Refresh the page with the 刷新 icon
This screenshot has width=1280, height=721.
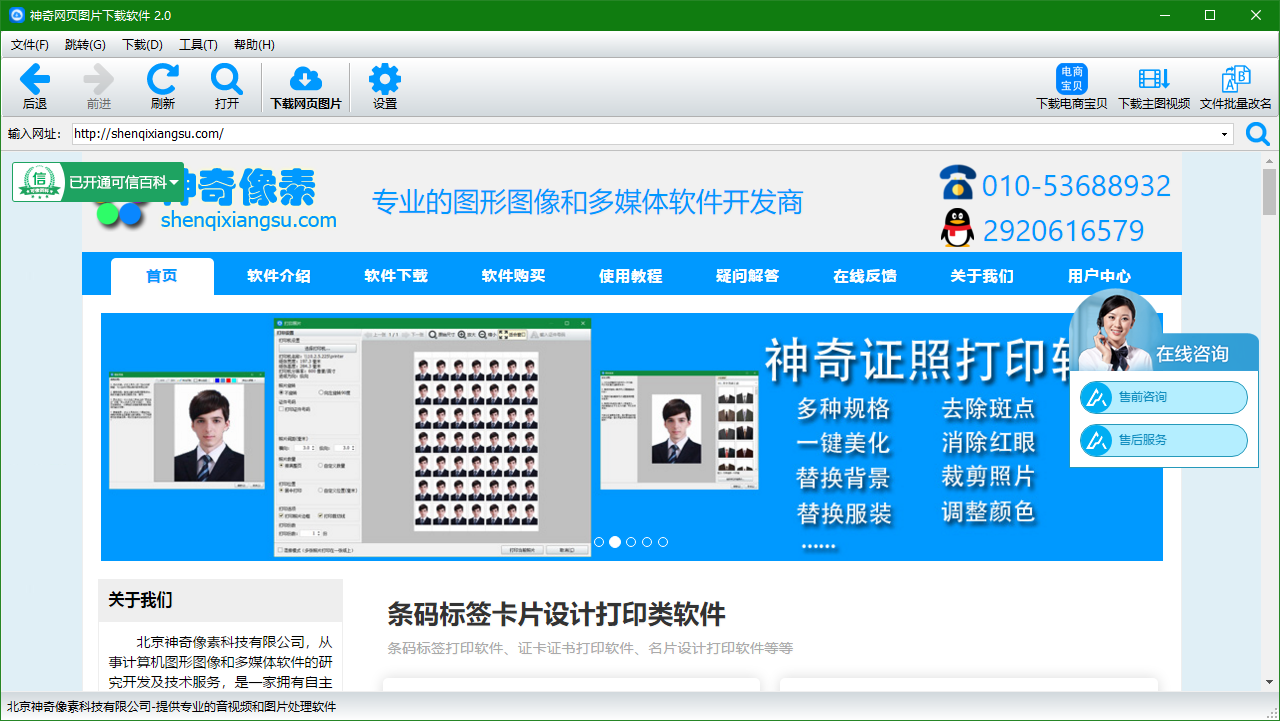[162, 78]
